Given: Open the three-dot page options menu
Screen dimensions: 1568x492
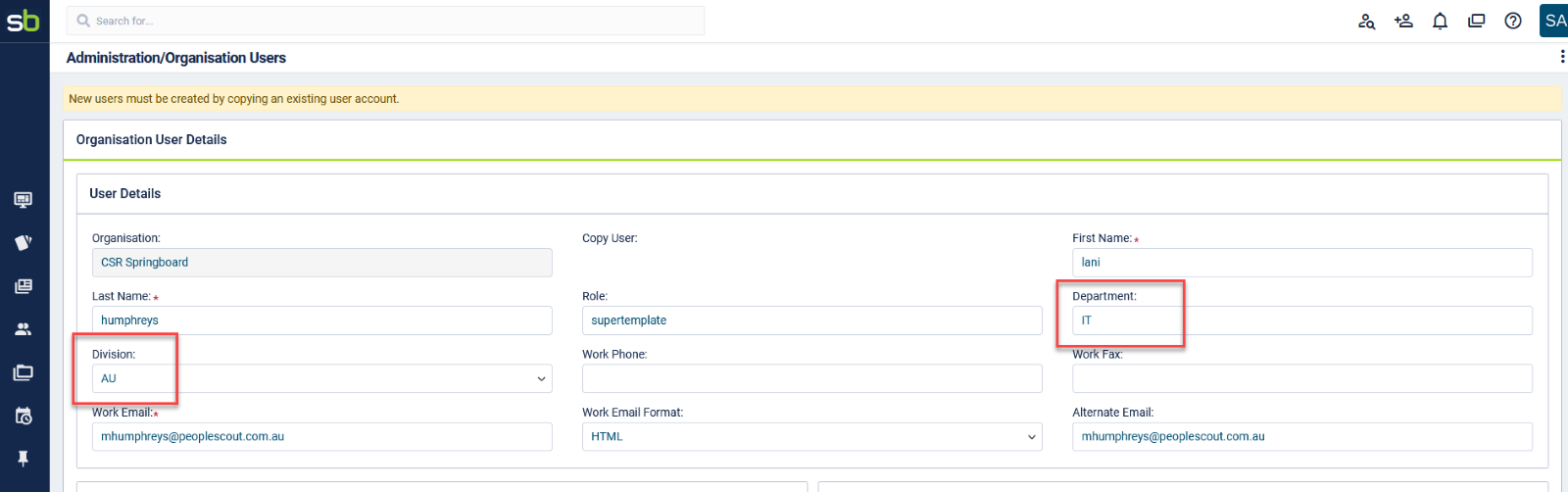Looking at the screenshot, I should click(x=1562, y=57).
